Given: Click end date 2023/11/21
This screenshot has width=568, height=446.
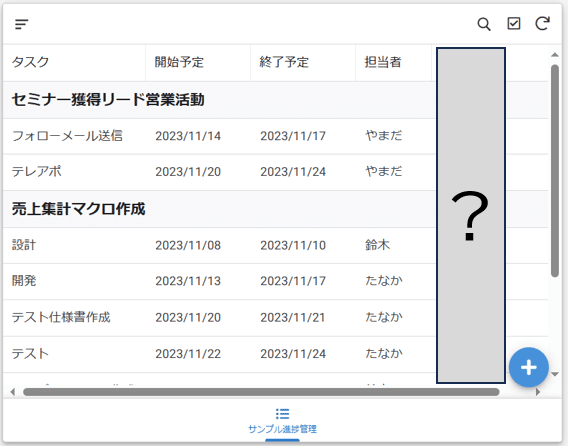Looking at the screenshot, I should pyautogui.click(x=293, y=318).
